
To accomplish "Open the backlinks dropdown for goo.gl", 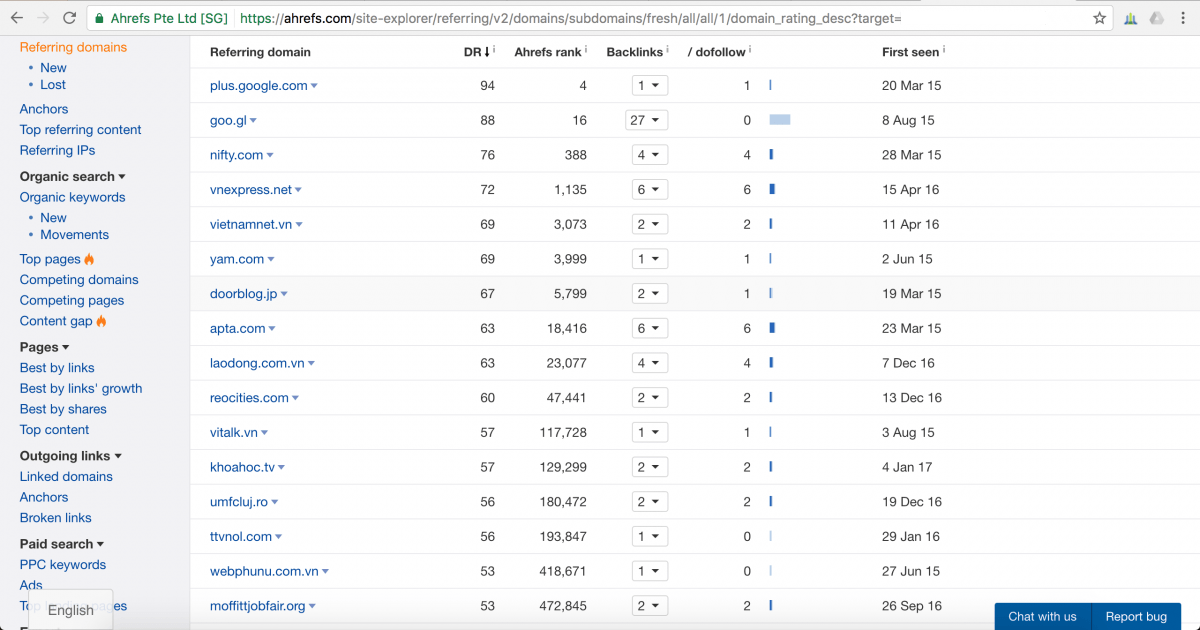I will click(x=646, y=120).
